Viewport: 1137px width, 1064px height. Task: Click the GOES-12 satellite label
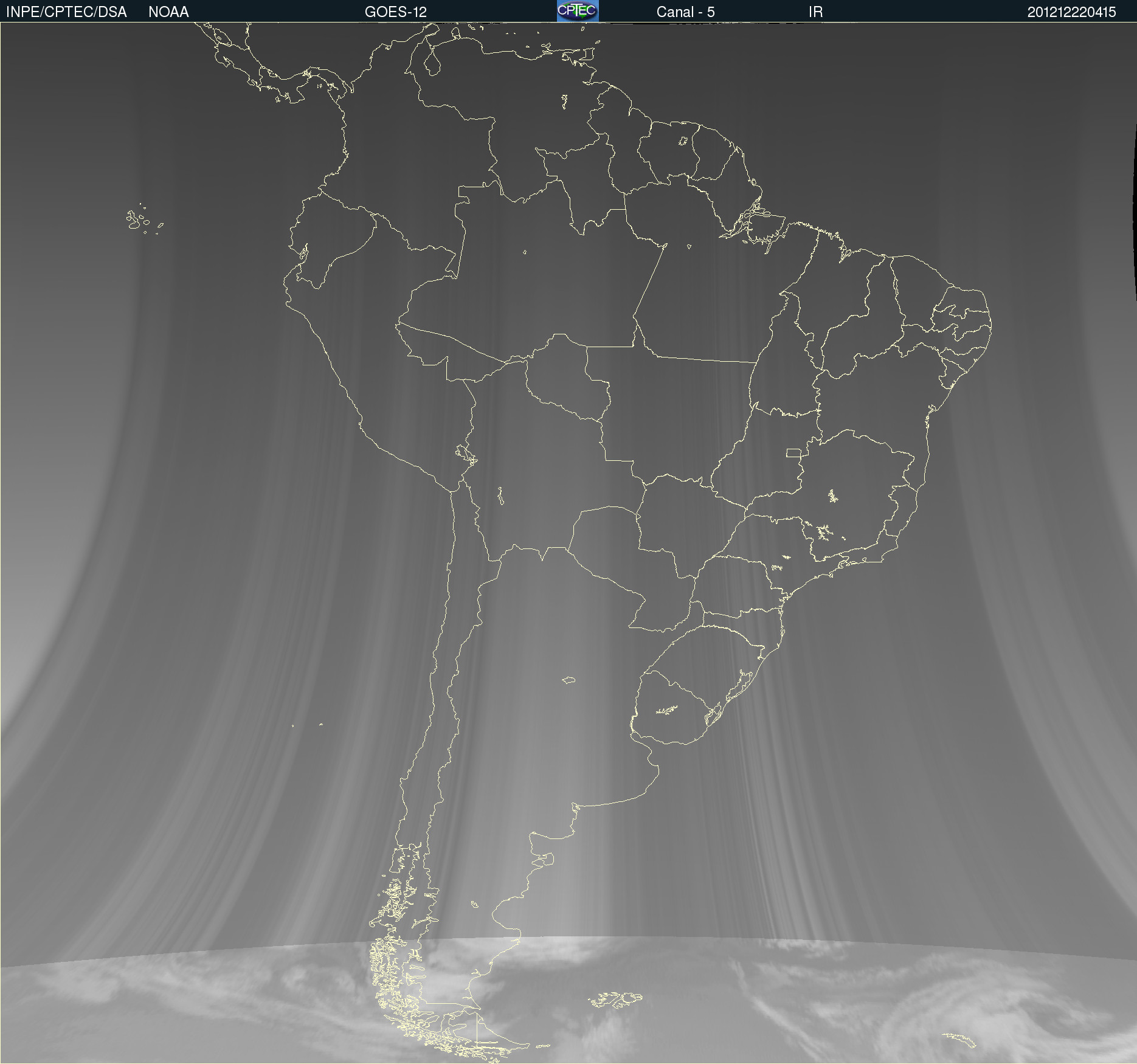pos(396,12)
